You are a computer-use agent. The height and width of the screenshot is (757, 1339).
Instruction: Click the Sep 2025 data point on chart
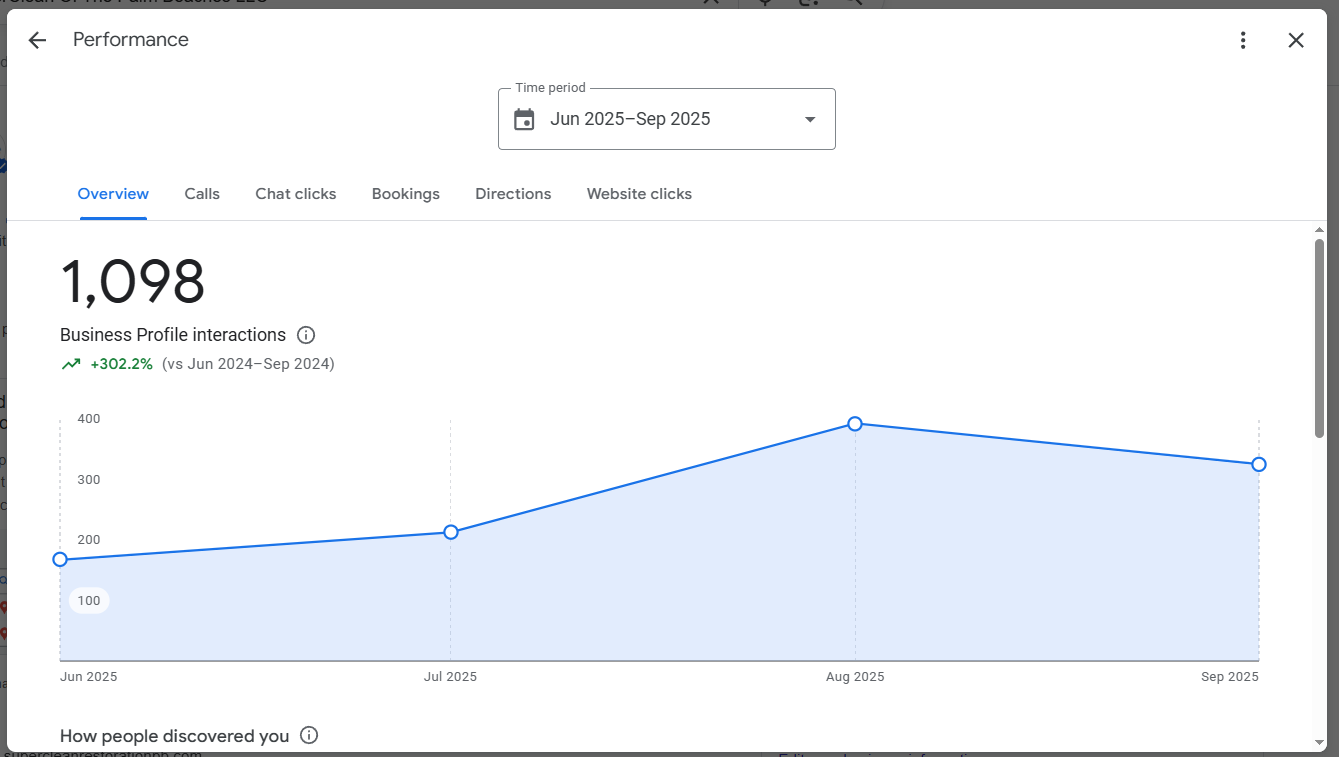click(x=1259, y=464)
